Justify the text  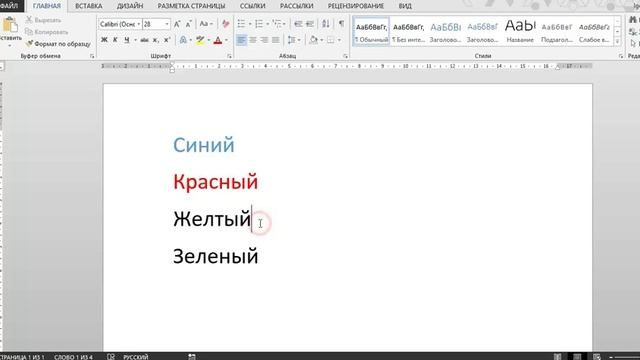tap(276, 40)
